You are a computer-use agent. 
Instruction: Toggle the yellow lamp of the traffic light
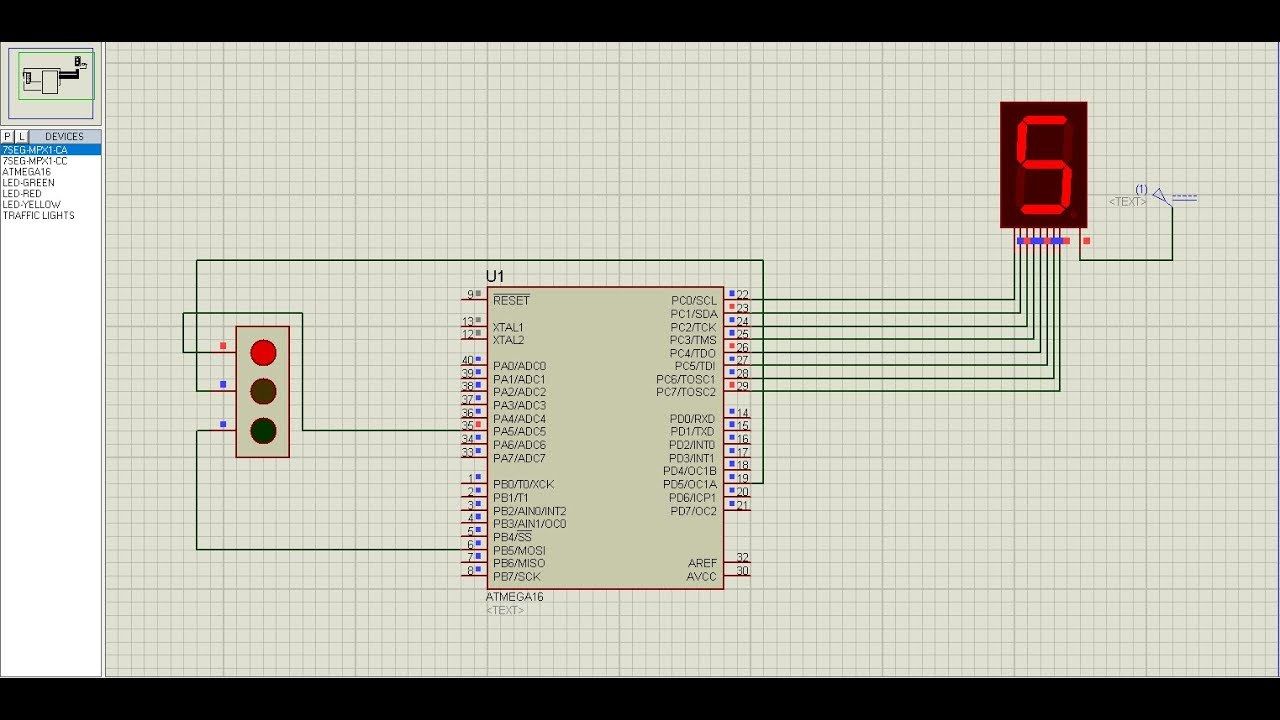[262, 392]
